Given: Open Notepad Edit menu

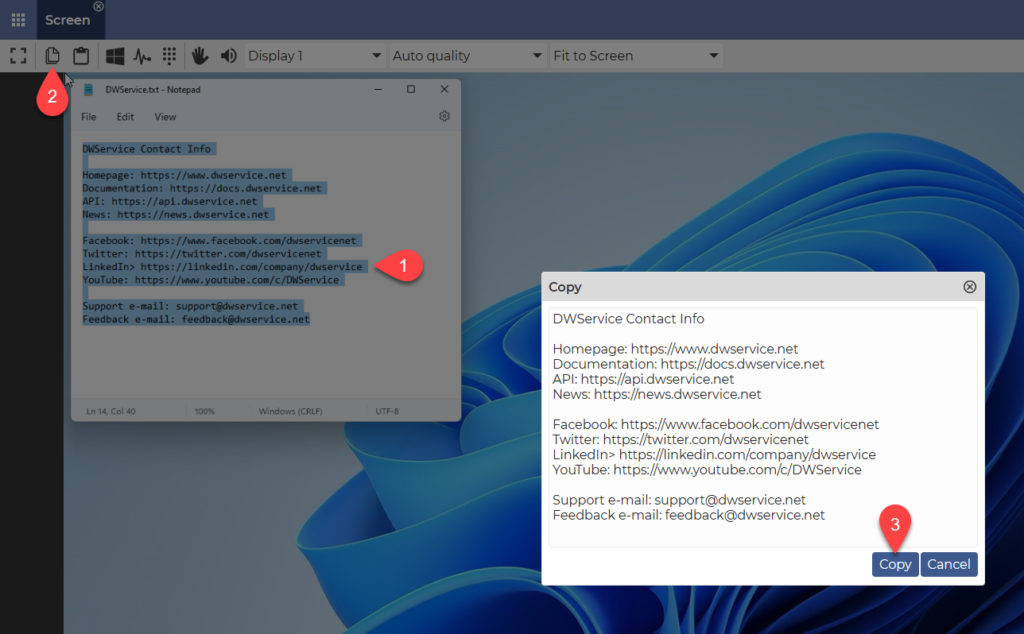Looking at the screenshot, I should (125, 117).
